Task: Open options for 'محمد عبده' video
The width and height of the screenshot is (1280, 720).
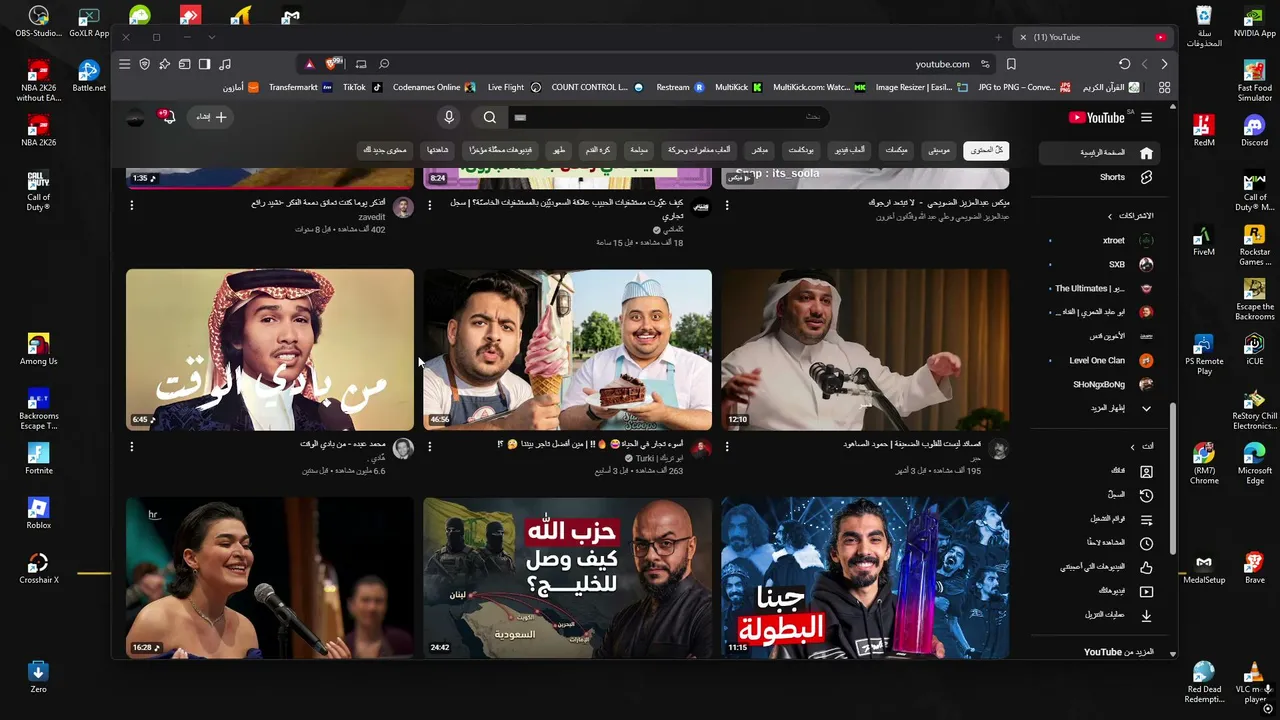Action: (132, 447)
